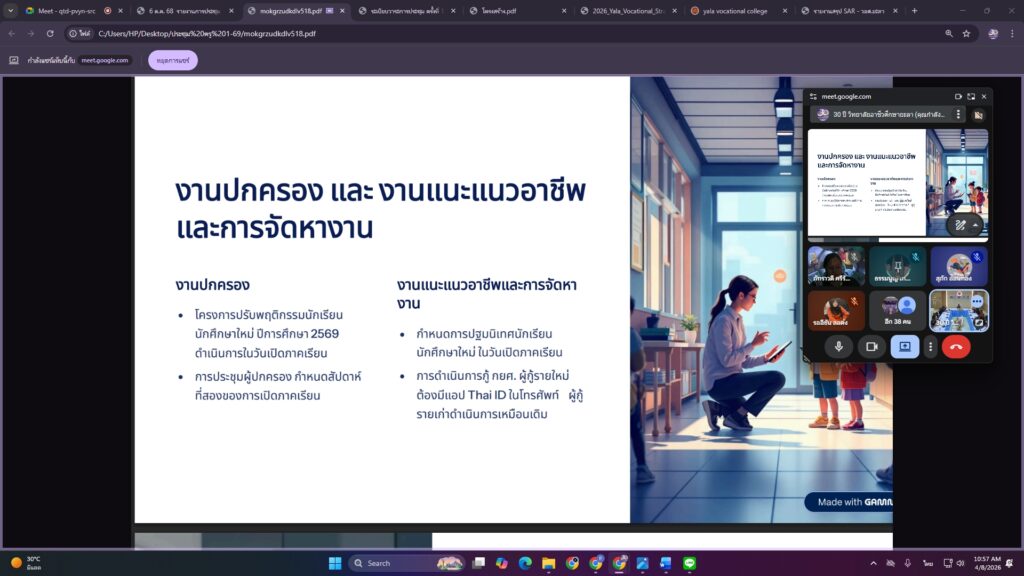This screenshot has width=1024, height=576.
Task: Toggle the Meet camera button
Action: tap(871, 347)
